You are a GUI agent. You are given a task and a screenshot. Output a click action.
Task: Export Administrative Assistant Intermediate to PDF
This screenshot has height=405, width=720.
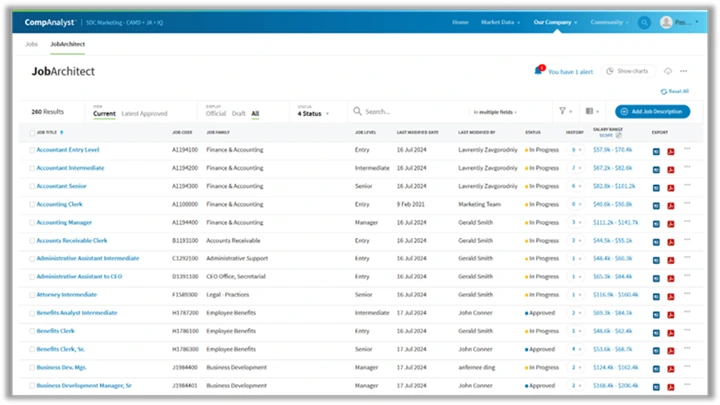(671, 260)
